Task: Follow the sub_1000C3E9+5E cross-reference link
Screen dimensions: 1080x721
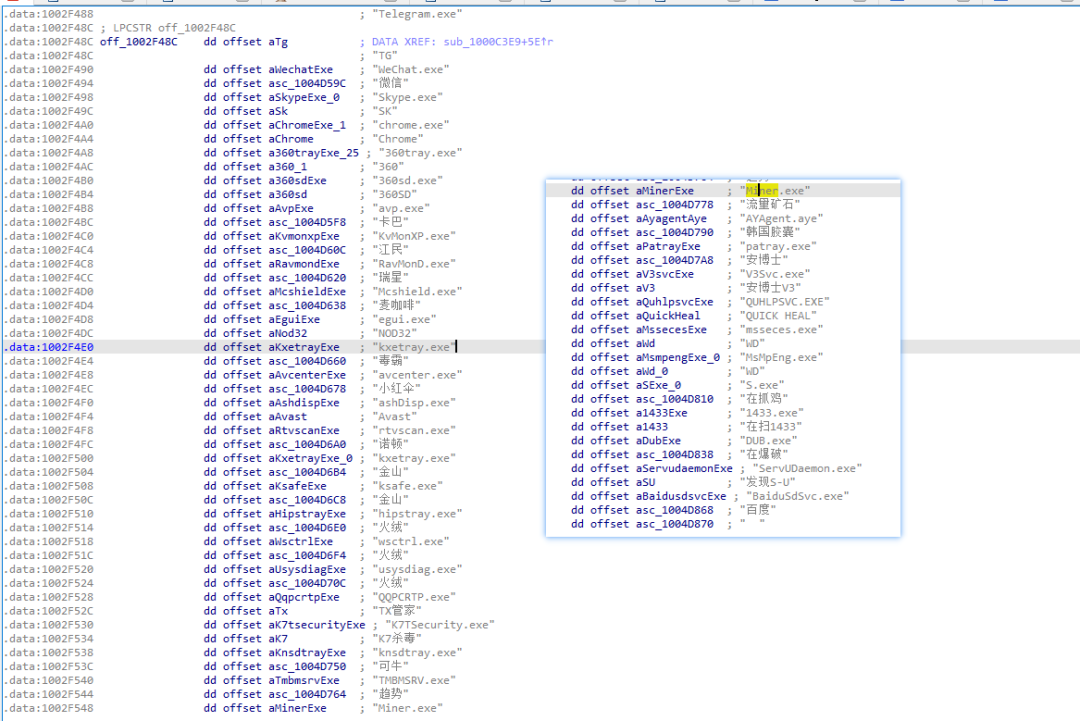Action: point(498,42)
